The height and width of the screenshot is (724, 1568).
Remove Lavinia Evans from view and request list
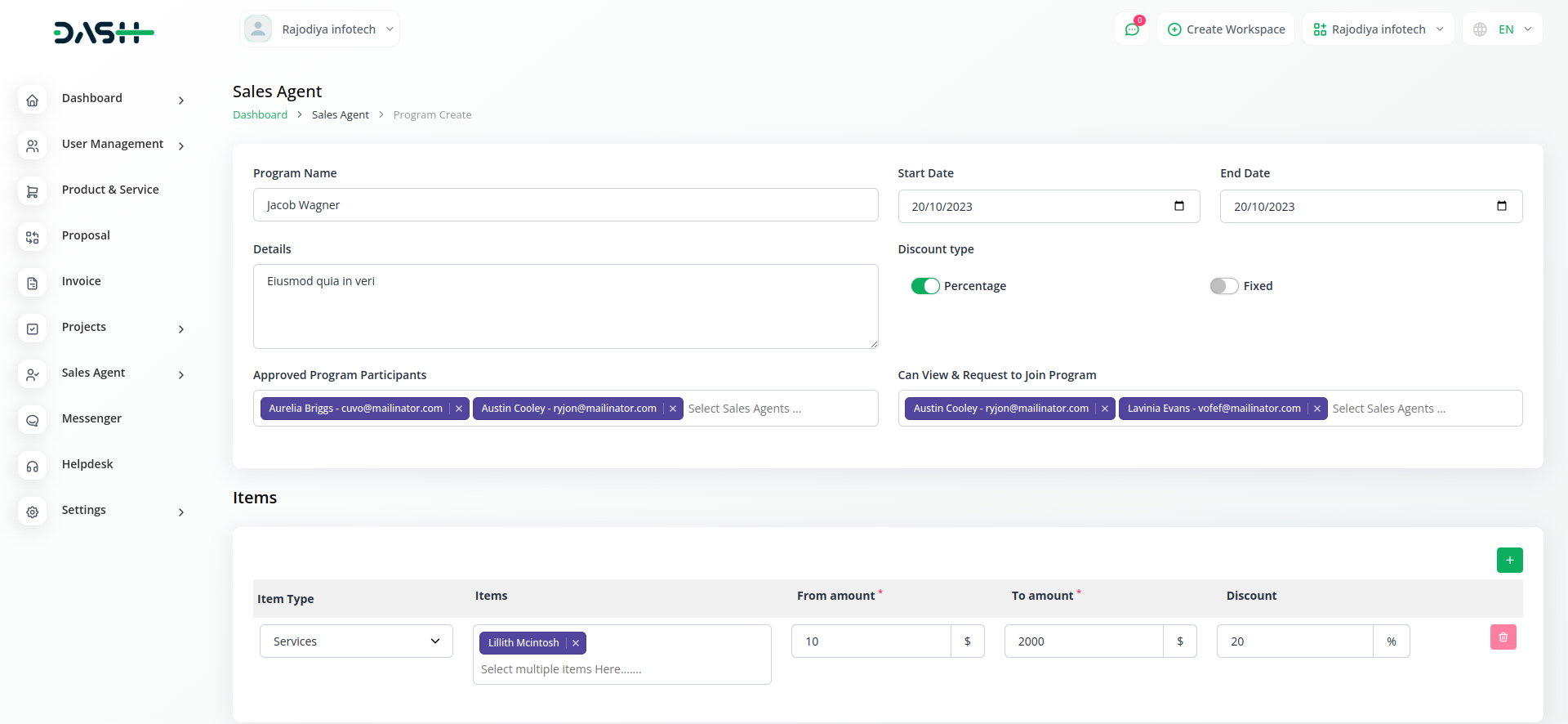click(x=1316, y=409)
